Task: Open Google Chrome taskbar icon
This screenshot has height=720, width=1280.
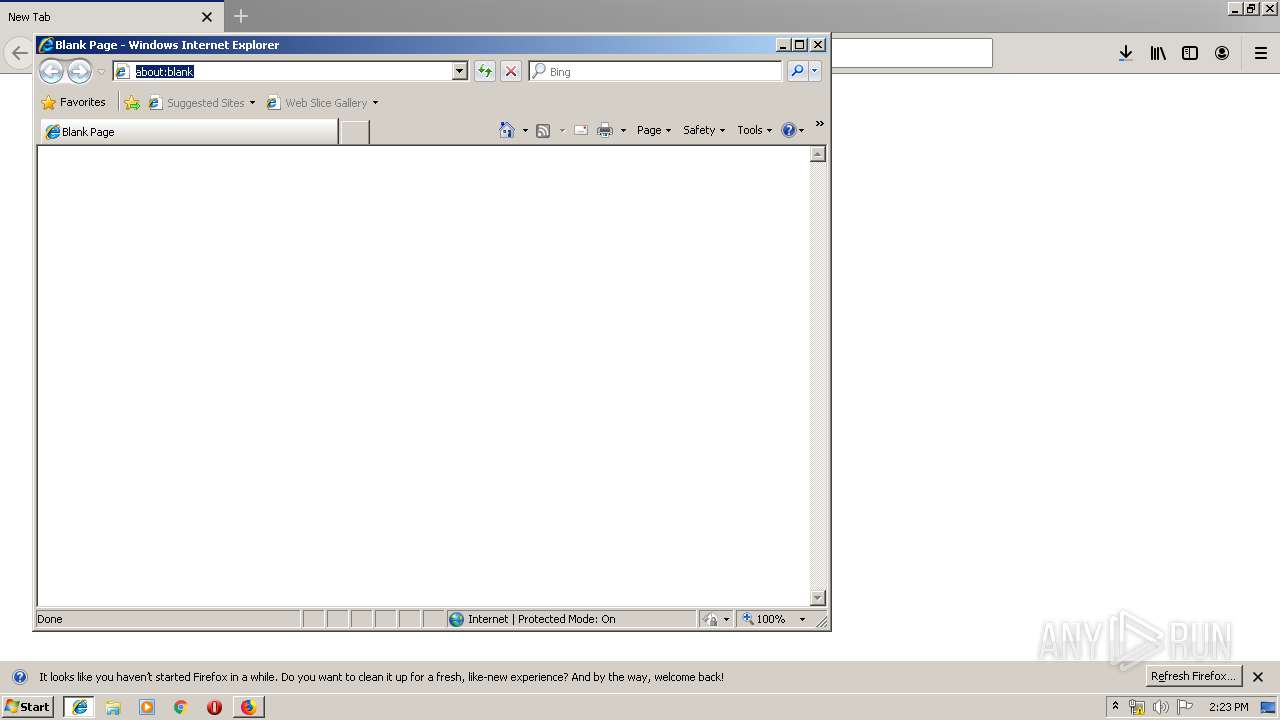Action: 181,707
